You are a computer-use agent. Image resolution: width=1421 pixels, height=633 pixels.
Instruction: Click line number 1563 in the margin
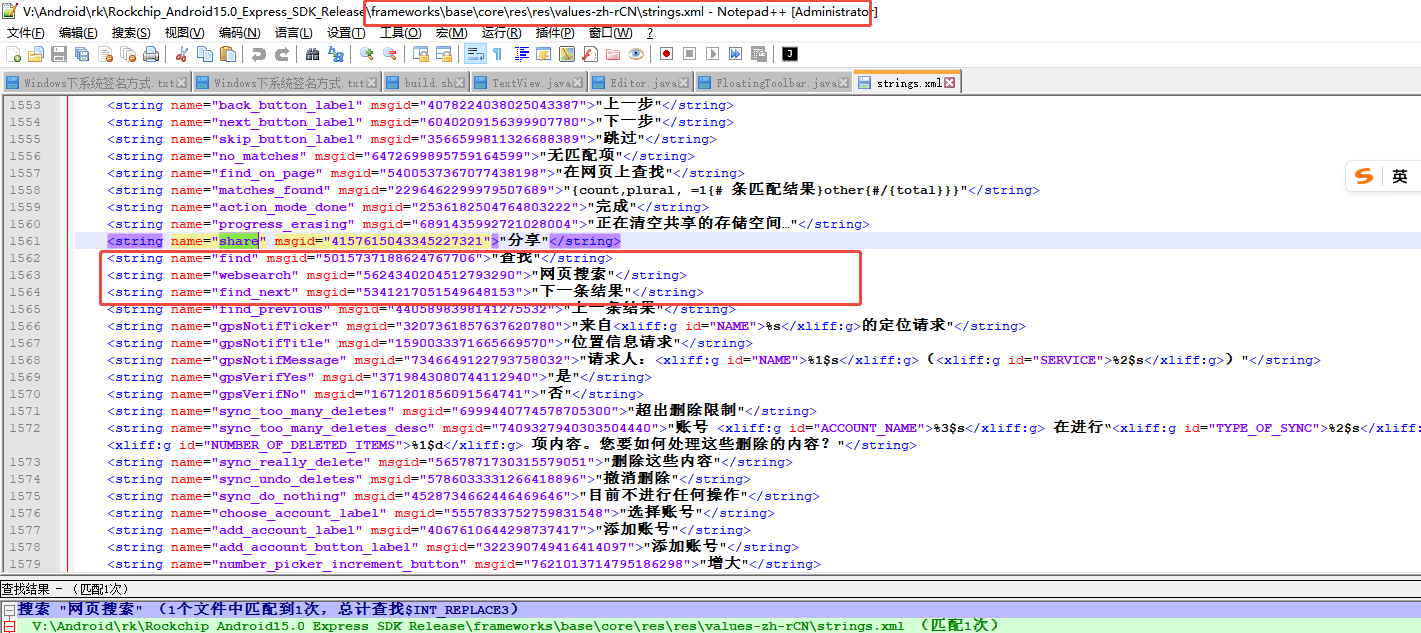[25, 275]
